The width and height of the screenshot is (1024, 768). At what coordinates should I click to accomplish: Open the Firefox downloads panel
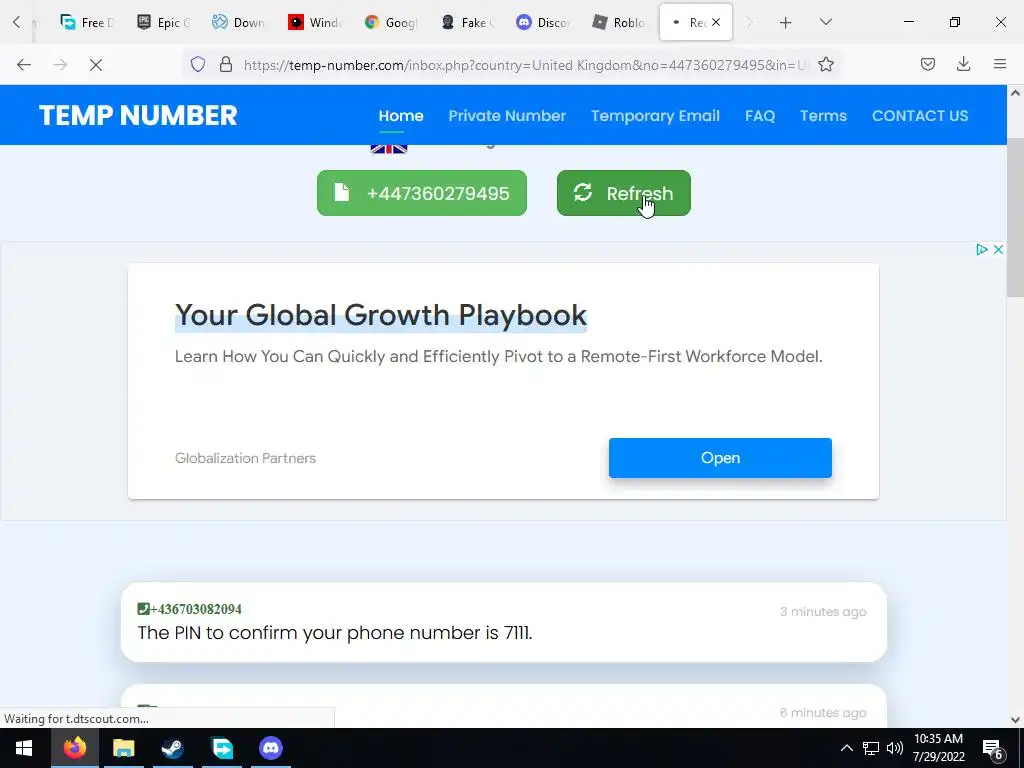963,64
